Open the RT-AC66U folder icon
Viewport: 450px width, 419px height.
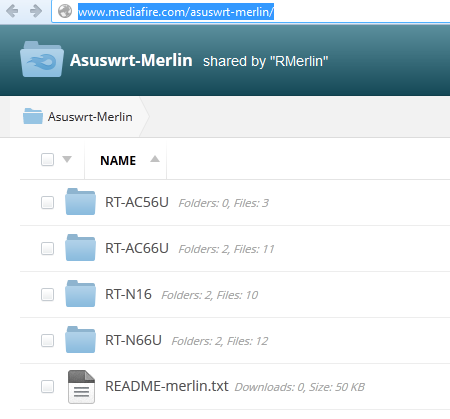[80, 248]
